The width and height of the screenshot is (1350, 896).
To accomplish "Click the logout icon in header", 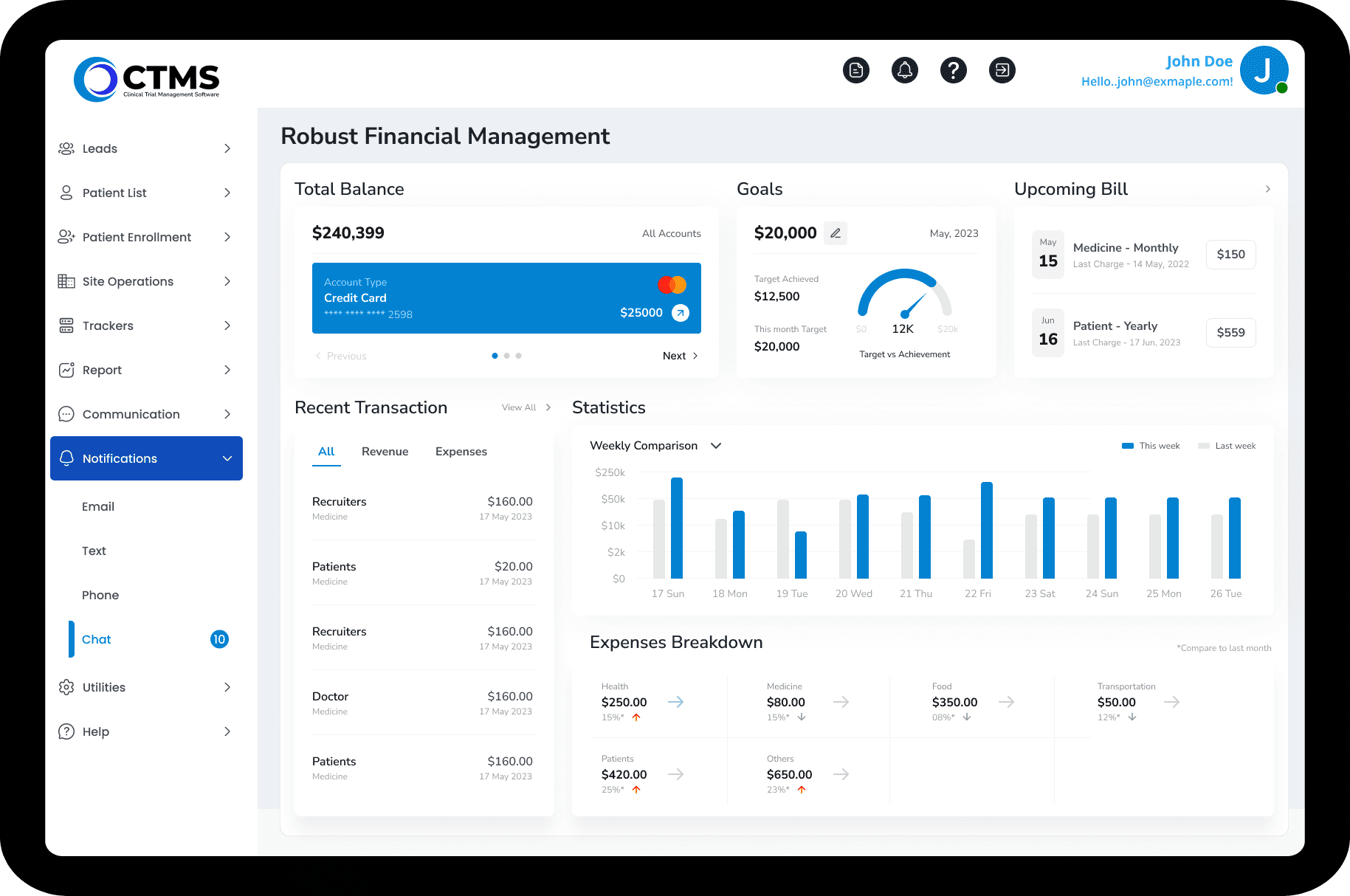I will click(1002, 70).
